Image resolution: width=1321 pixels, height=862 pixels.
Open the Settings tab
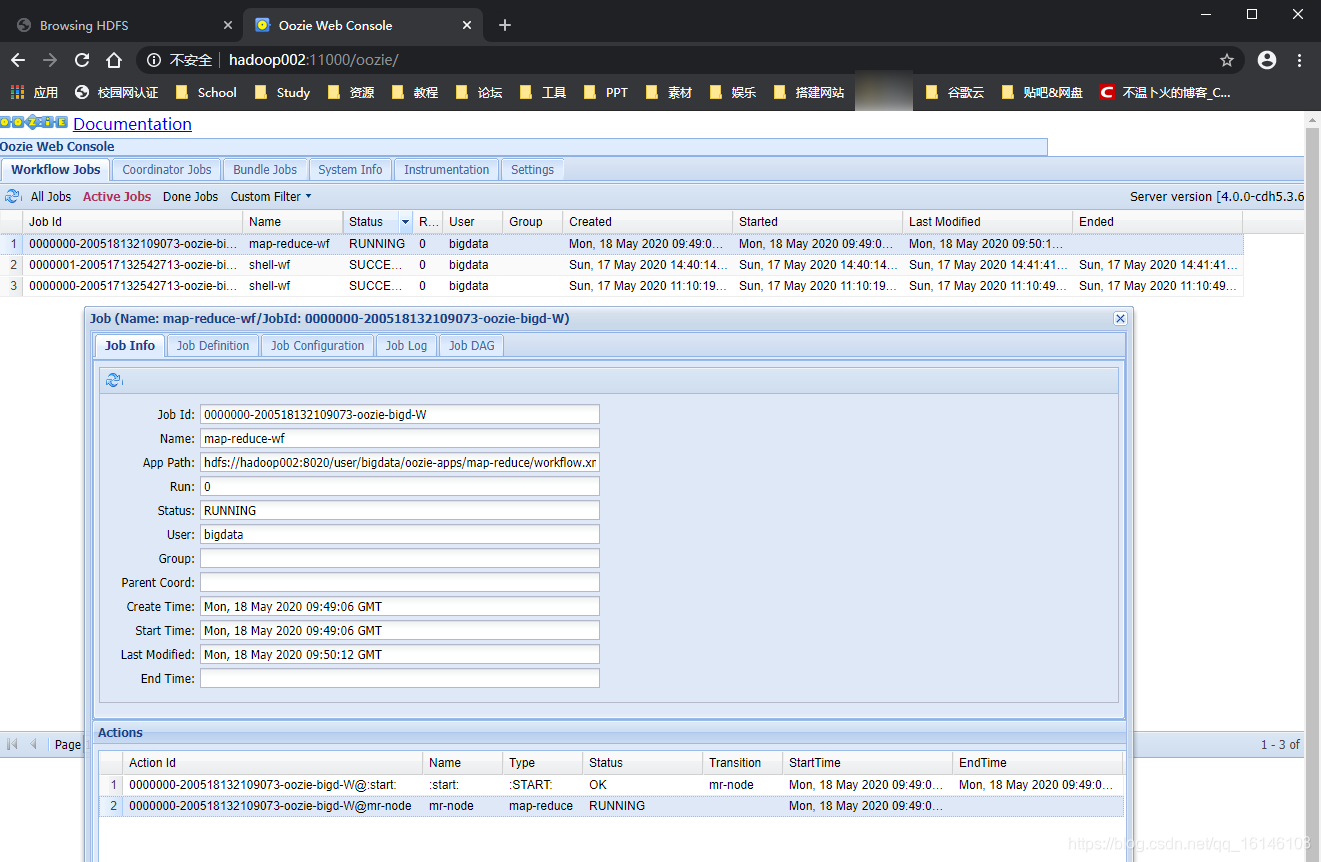tap(532, 169)
